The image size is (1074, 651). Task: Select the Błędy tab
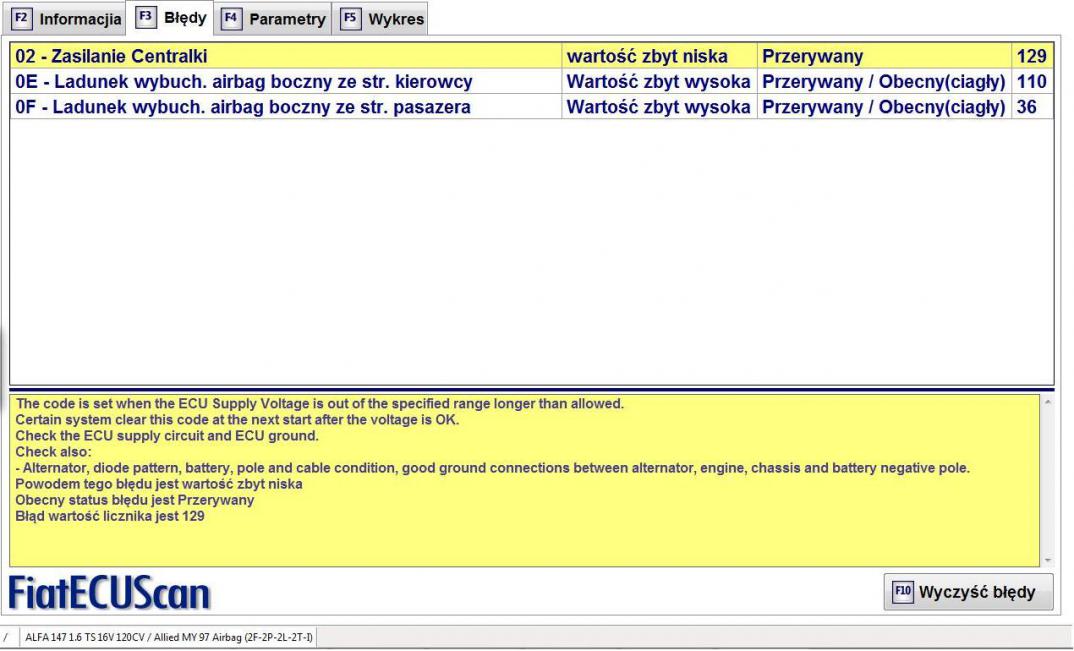(170, 17)
